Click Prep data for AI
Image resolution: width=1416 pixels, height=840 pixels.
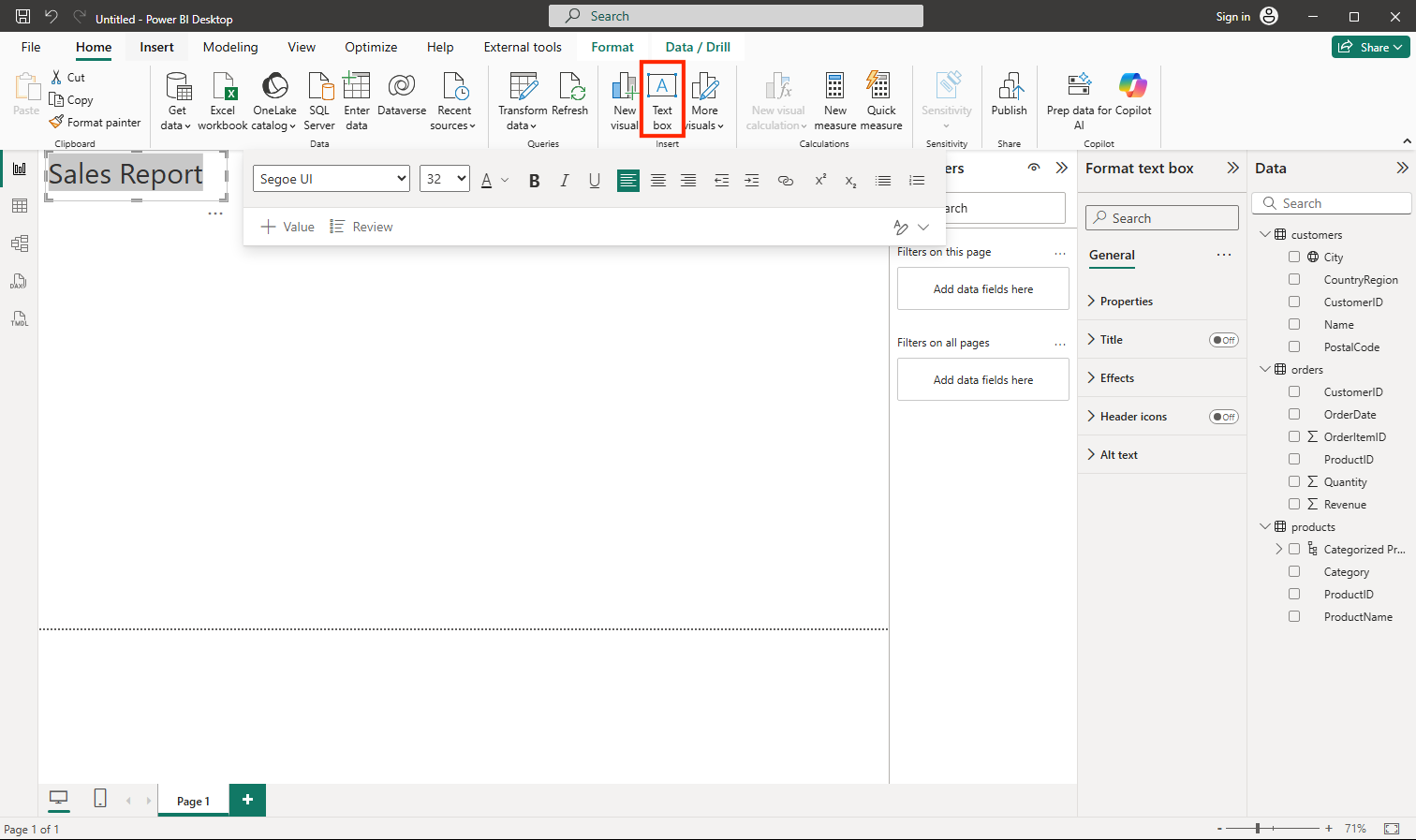1079,101
